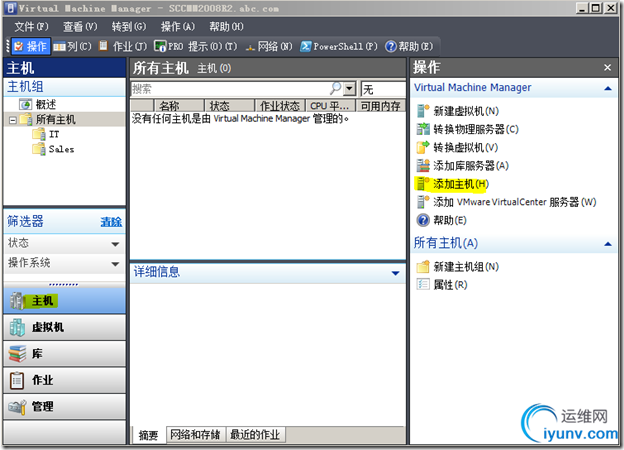Image resolution: width=624 pixels, height=450 pixels.
Task: Click the 作业(J) toolbar button
Action: tap(123, 47)
